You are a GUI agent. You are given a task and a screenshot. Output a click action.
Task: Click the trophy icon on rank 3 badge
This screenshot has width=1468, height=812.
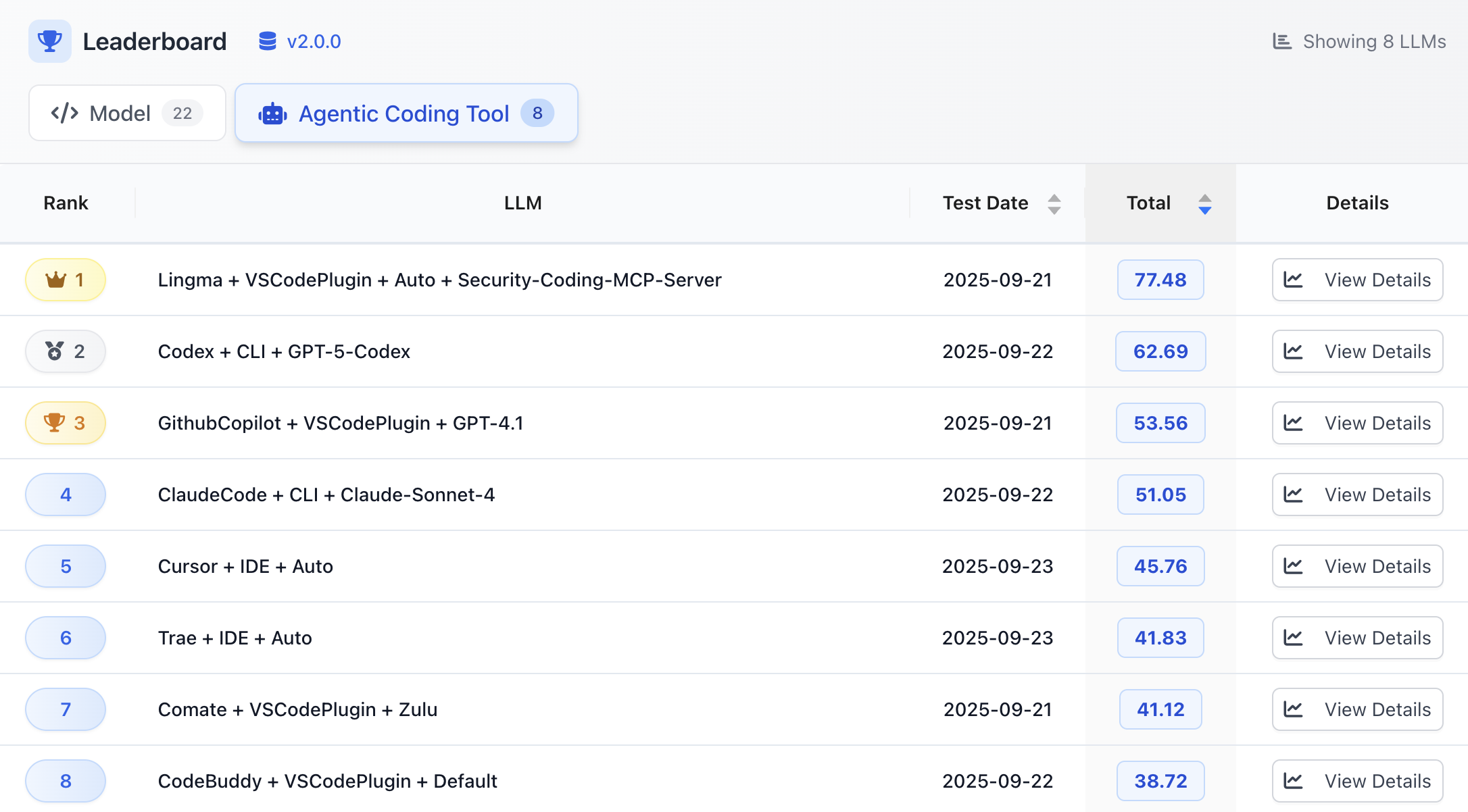click(x=55, y=422)
